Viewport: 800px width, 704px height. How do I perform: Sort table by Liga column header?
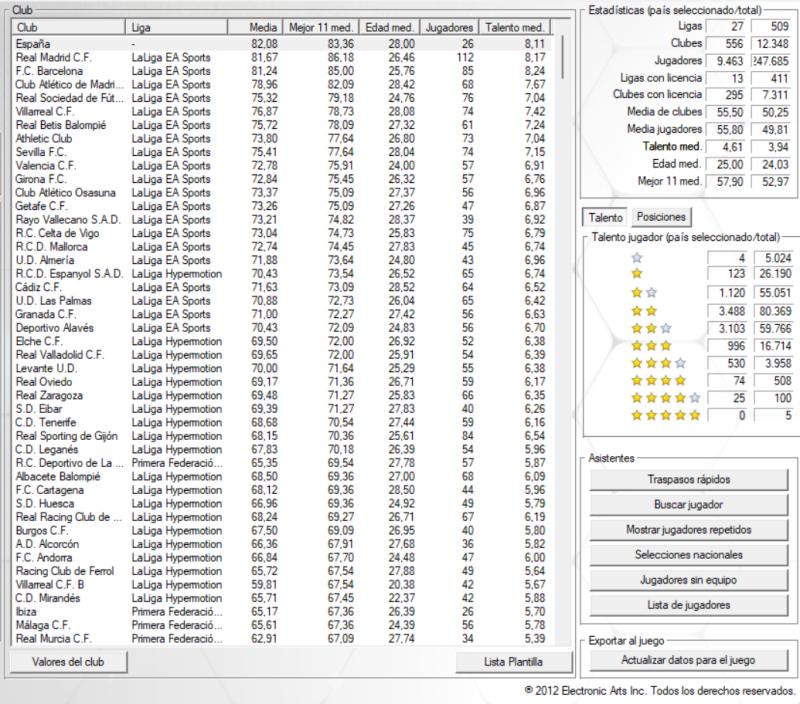click(176, 27)
